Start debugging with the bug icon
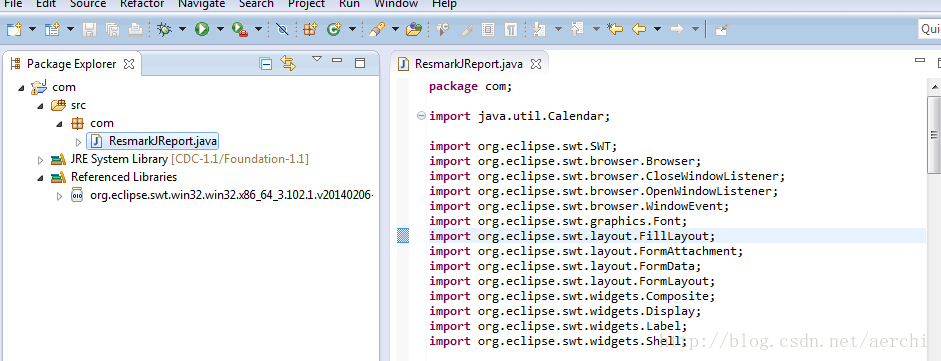This screenshot has width=941, height=361. click(x=164, y=29)
